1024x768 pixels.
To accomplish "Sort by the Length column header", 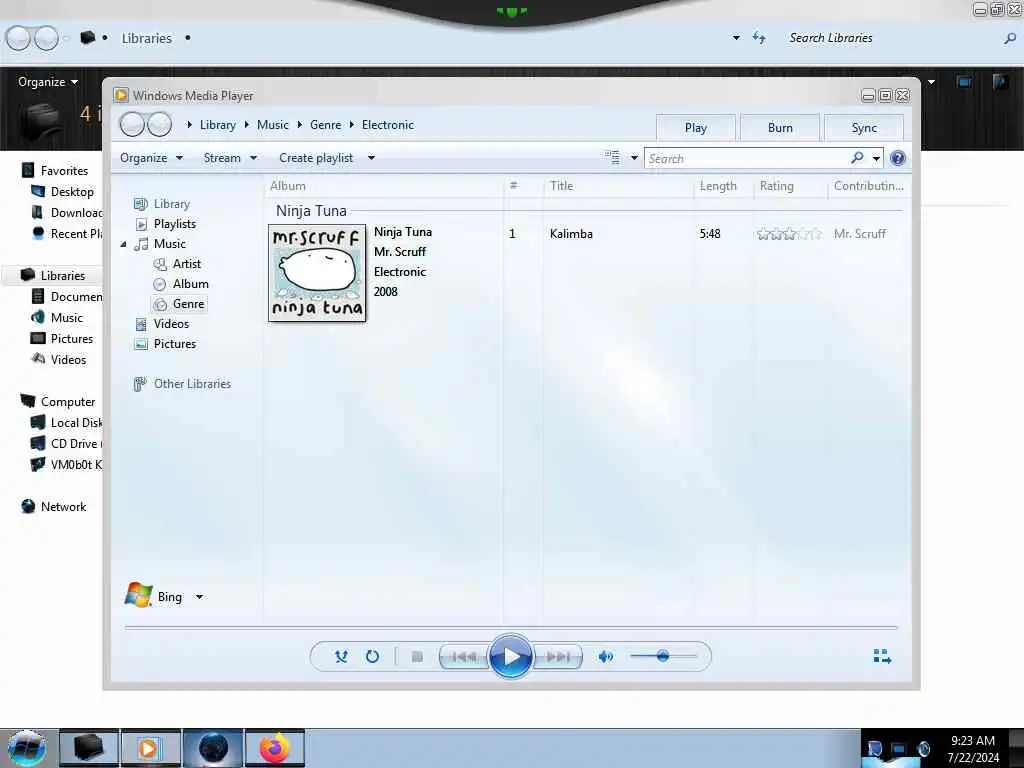I will coord(724,186).
